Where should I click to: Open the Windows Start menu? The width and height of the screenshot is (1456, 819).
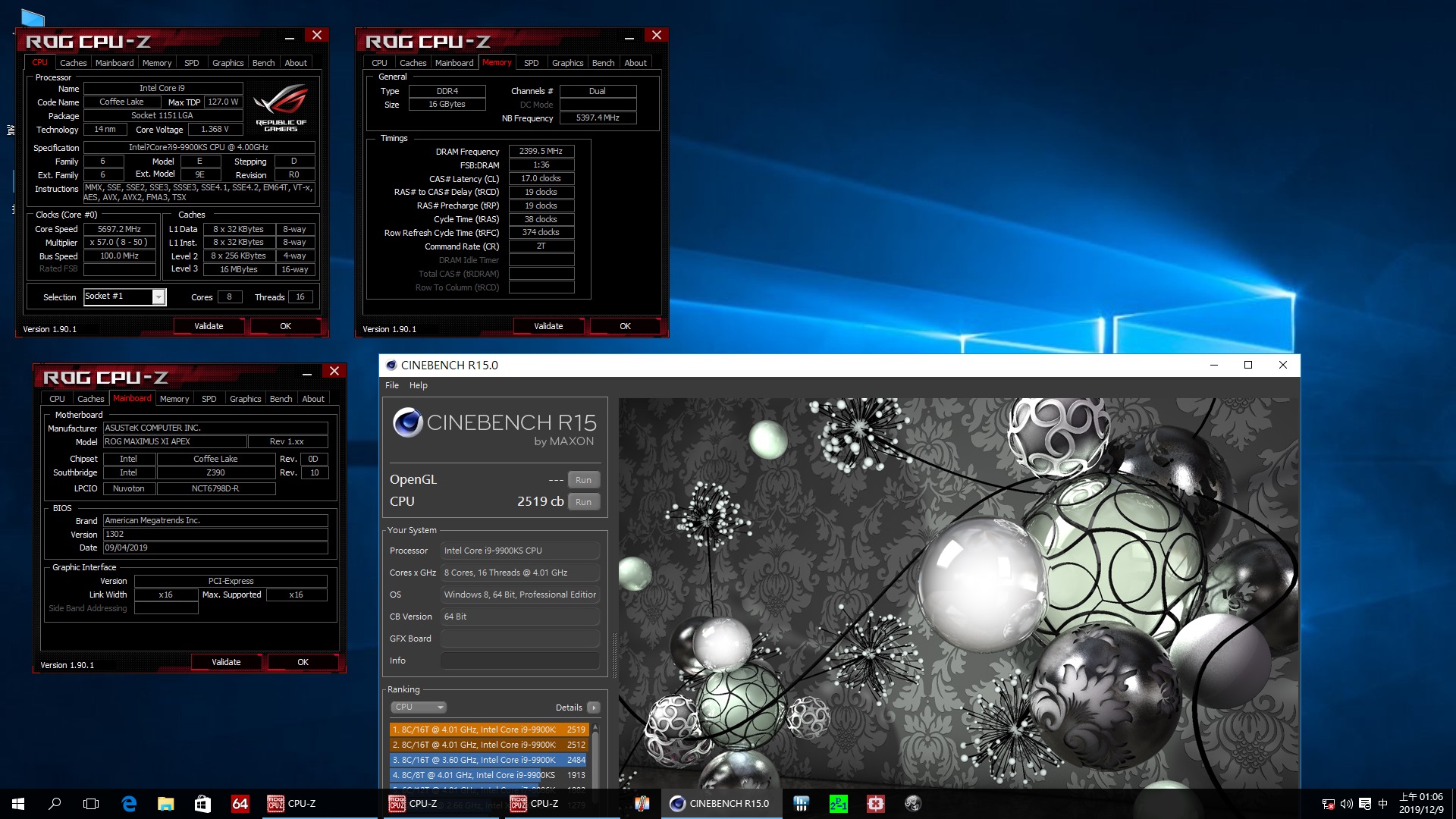coord(18,804)
